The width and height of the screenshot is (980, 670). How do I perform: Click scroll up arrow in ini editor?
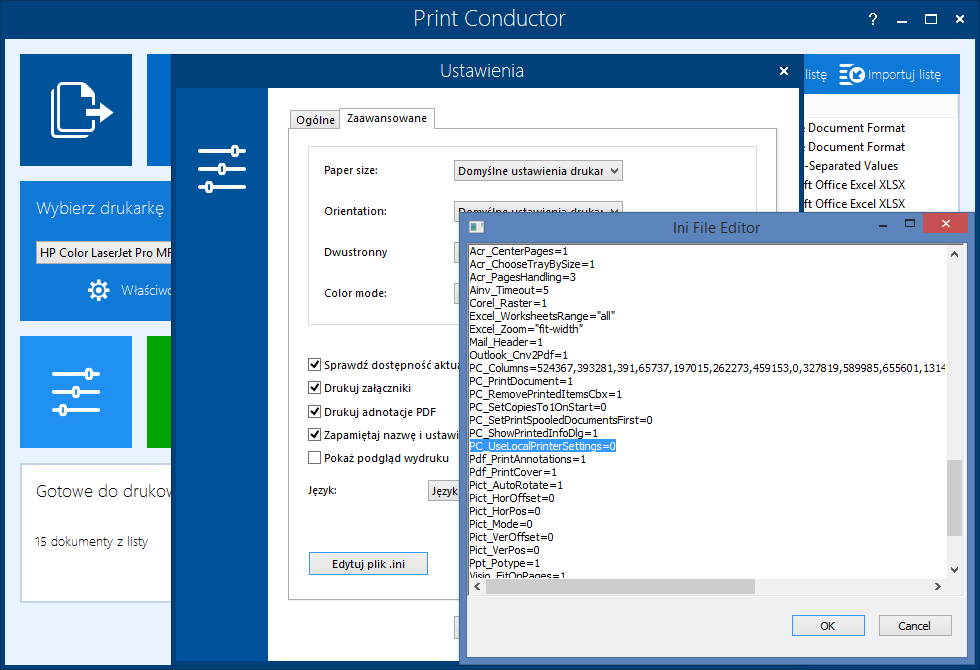[x=954, y=254]
